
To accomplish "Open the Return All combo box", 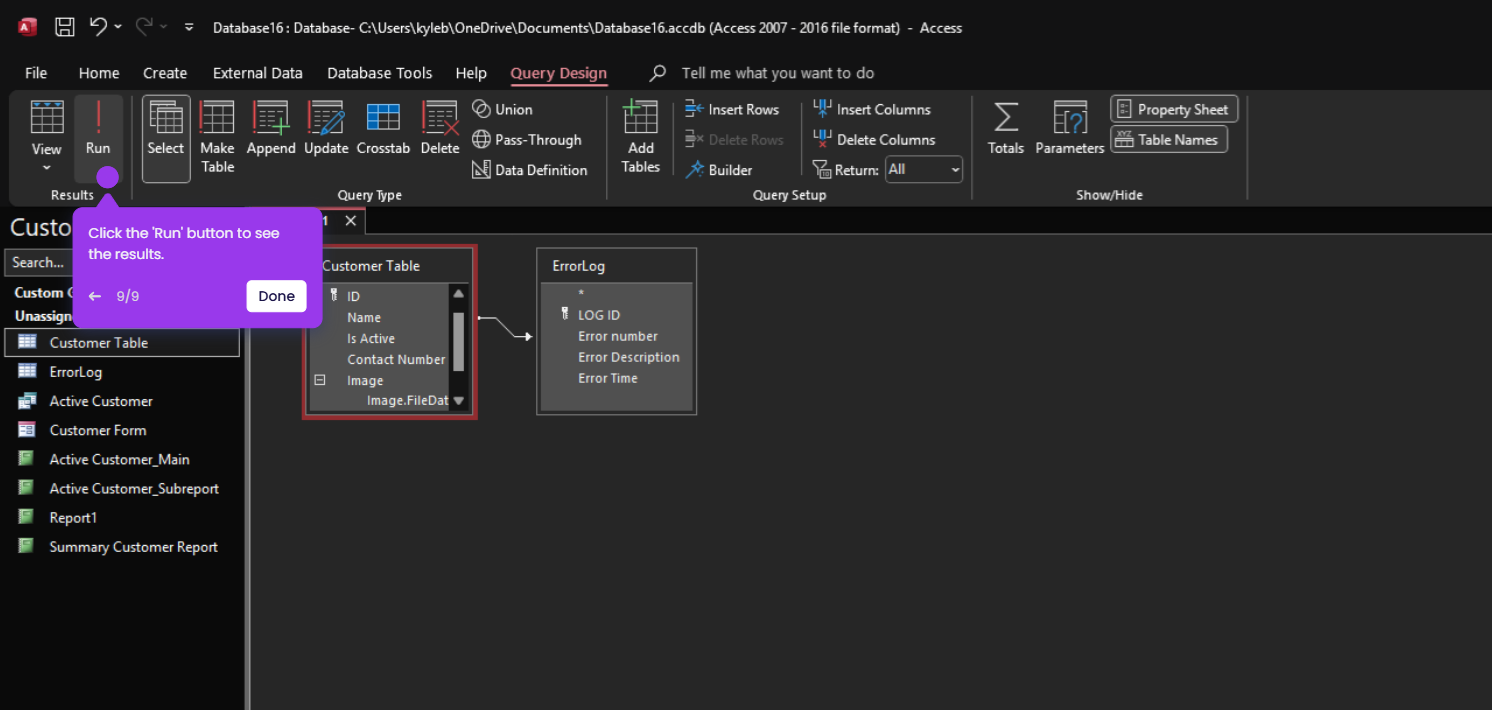I will pos(924,170).
